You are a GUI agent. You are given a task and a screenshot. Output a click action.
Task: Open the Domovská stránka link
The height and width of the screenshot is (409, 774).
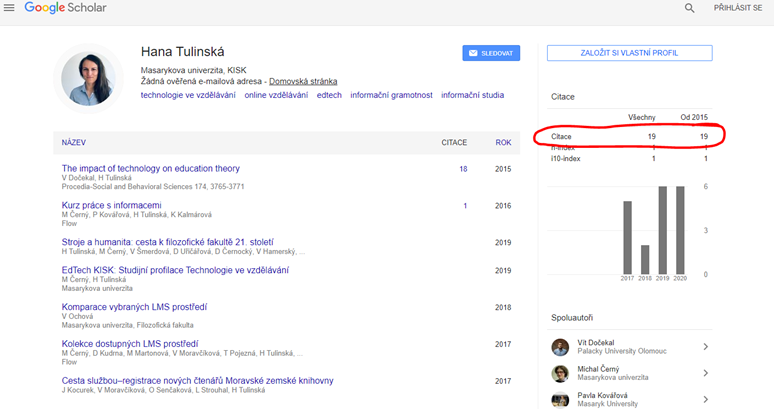pos(303,81)
